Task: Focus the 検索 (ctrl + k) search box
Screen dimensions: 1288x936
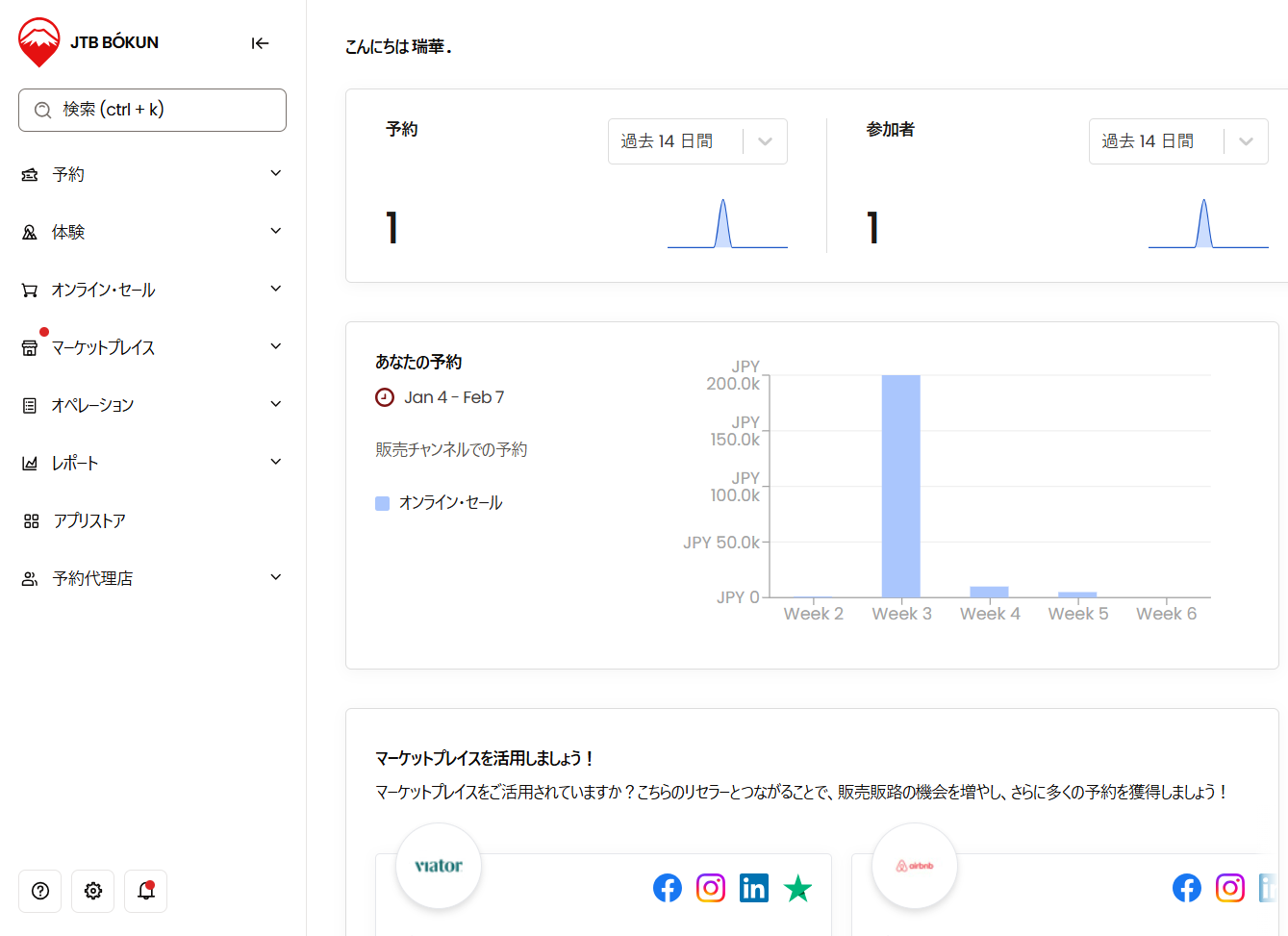Action: [x=152, y=110]
